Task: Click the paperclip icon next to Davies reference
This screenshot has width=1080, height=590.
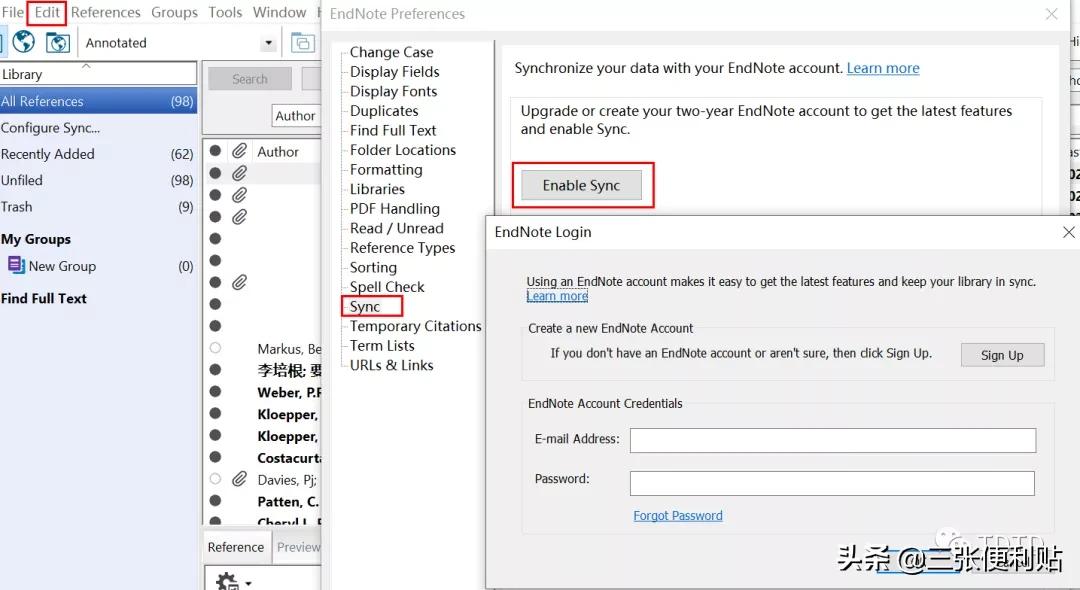Action: point(238,479)
